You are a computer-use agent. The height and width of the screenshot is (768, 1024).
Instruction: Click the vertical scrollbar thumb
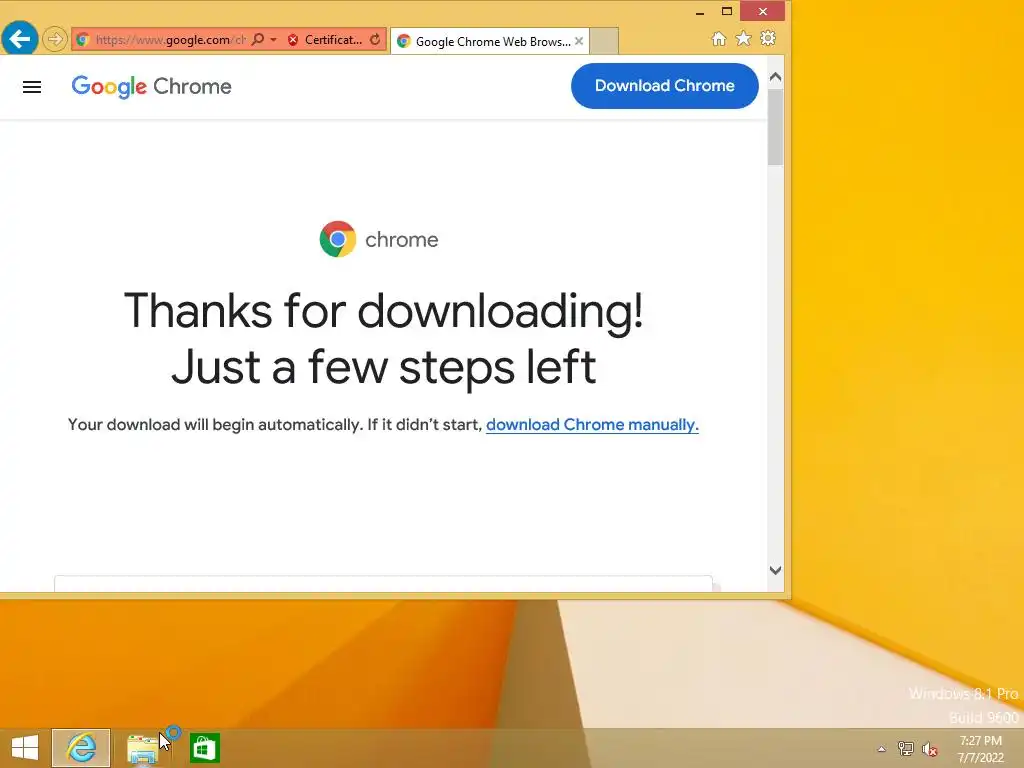tap(775, 126)
